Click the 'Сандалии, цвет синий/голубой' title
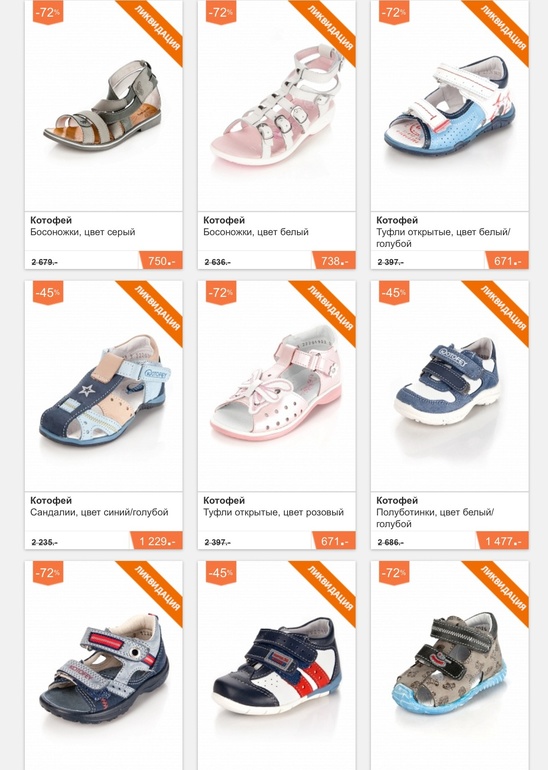Viewport: 548px width, 770px height. click(99, 512)
